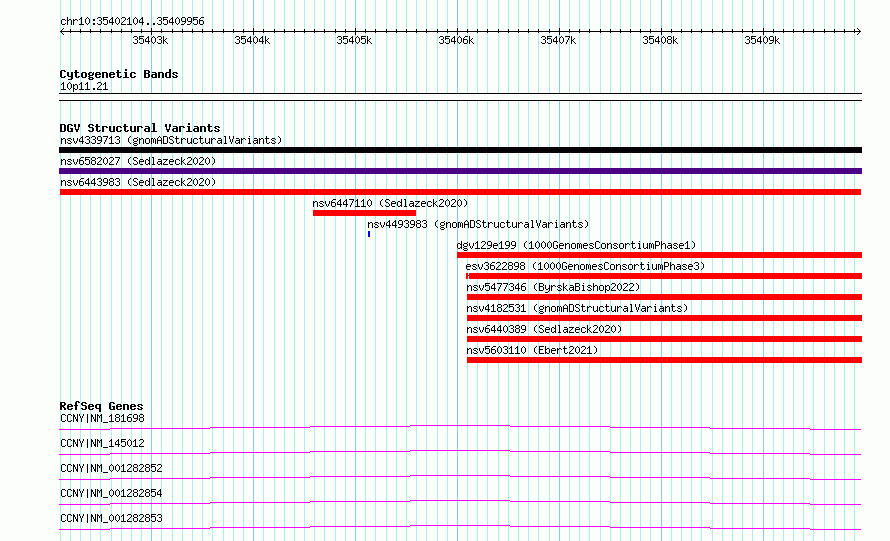This screenshot has width=890, height=541.
Task: Open variant label nsv6582027 (Sedlazeck2020)
Action: coord(138,161)
